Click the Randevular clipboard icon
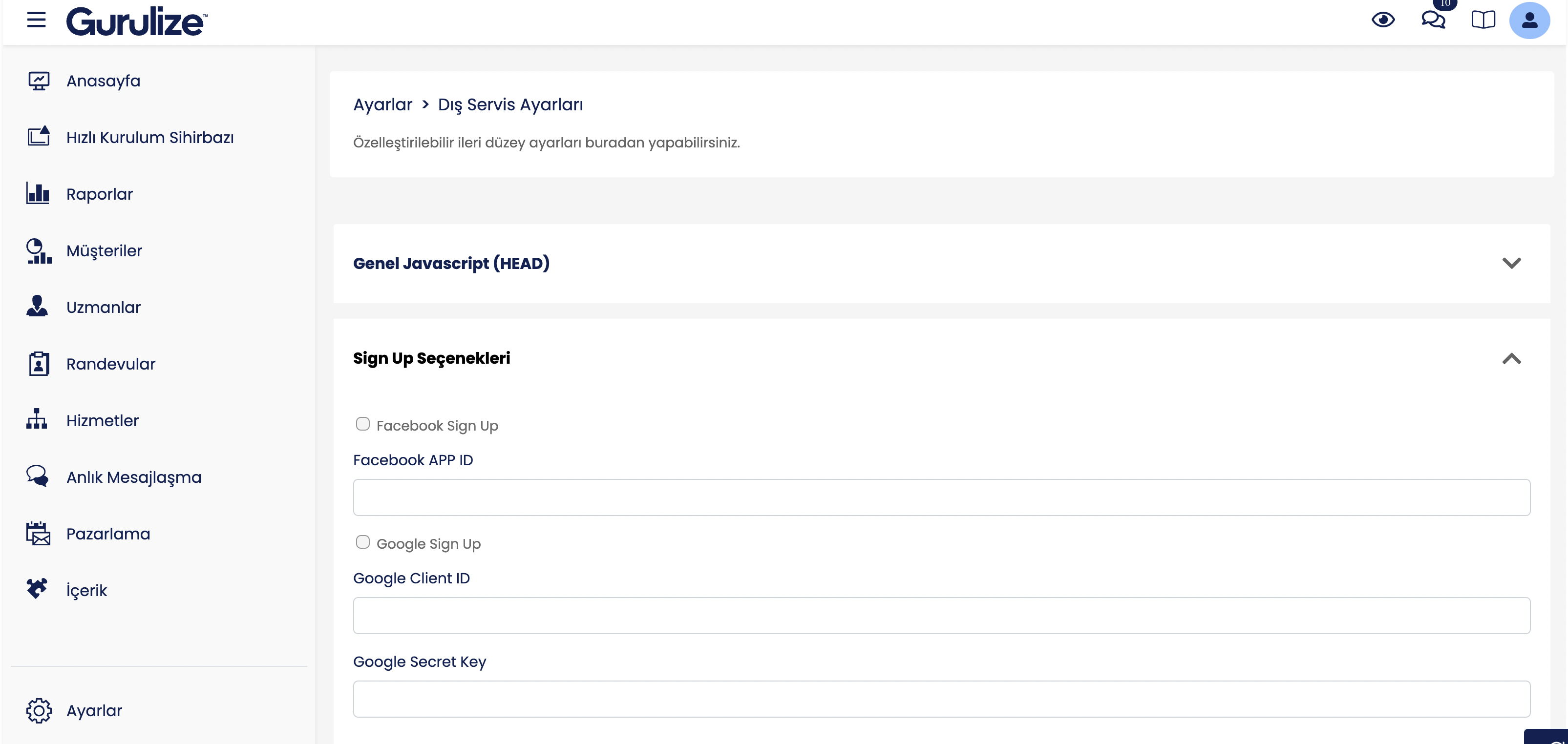This screenshot has height=744, width=1568. coord(39,363)
